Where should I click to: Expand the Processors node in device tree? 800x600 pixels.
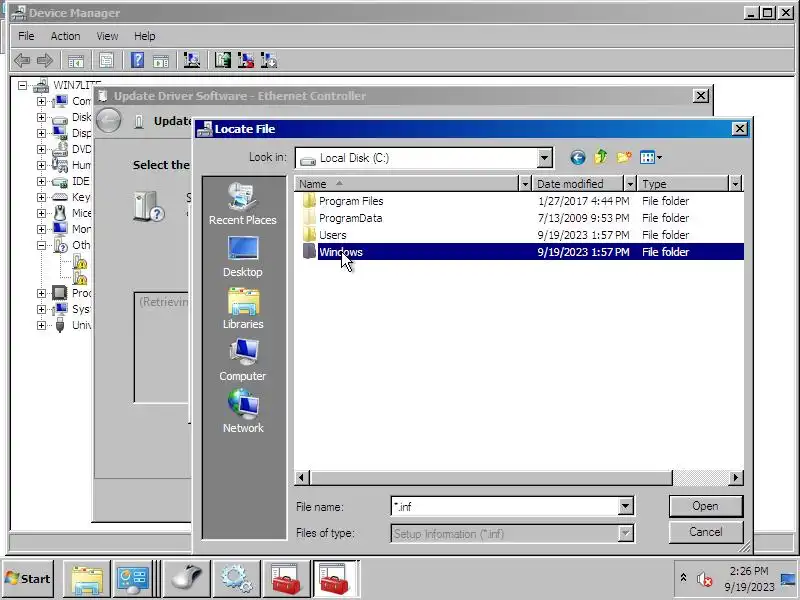[x=41, y=293]
